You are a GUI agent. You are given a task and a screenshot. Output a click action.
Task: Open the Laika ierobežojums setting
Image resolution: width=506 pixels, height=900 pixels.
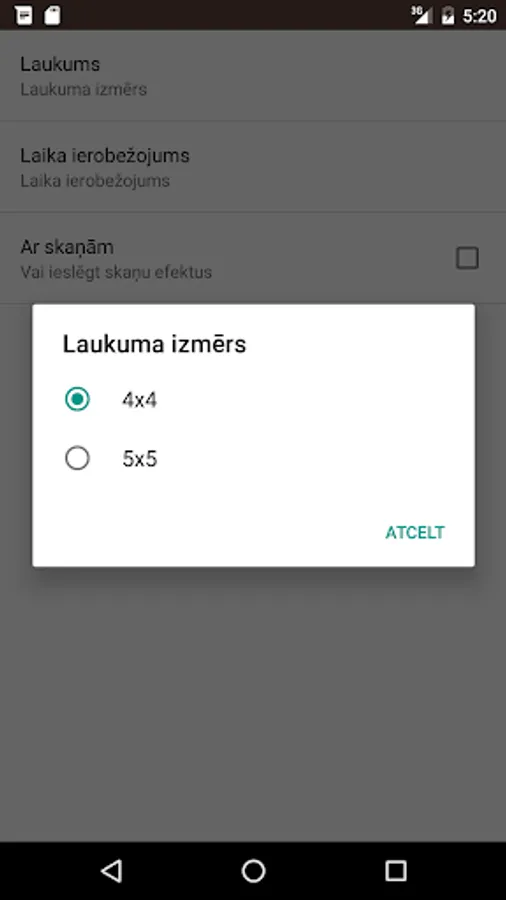(253, 166)
